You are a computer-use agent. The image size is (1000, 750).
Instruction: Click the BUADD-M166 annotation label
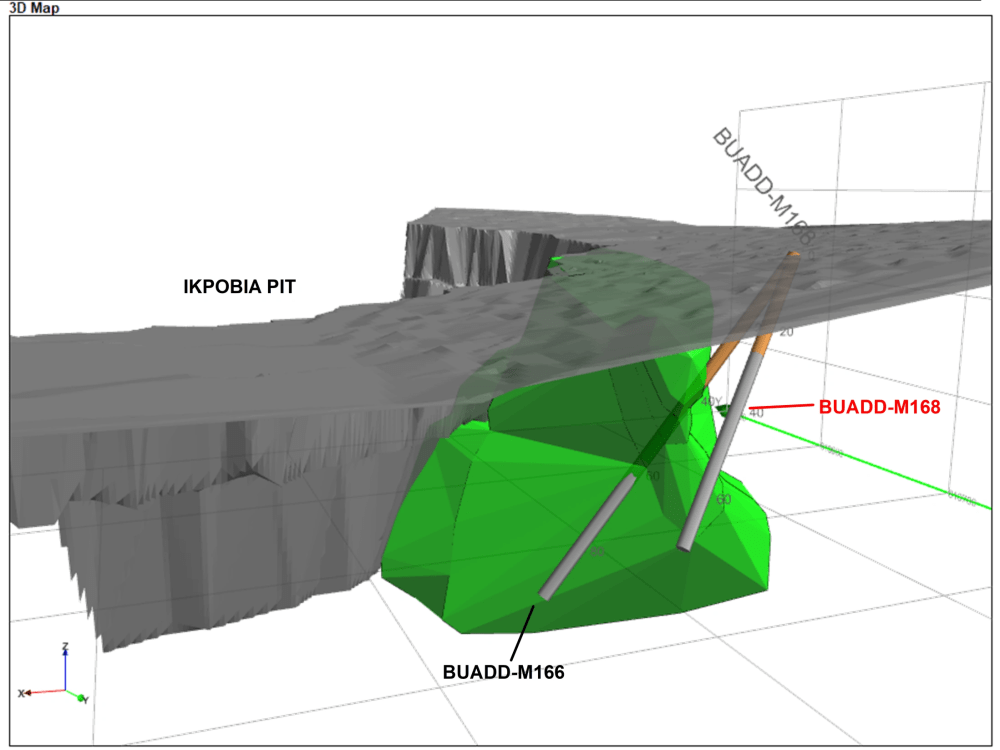pos(505,673)
